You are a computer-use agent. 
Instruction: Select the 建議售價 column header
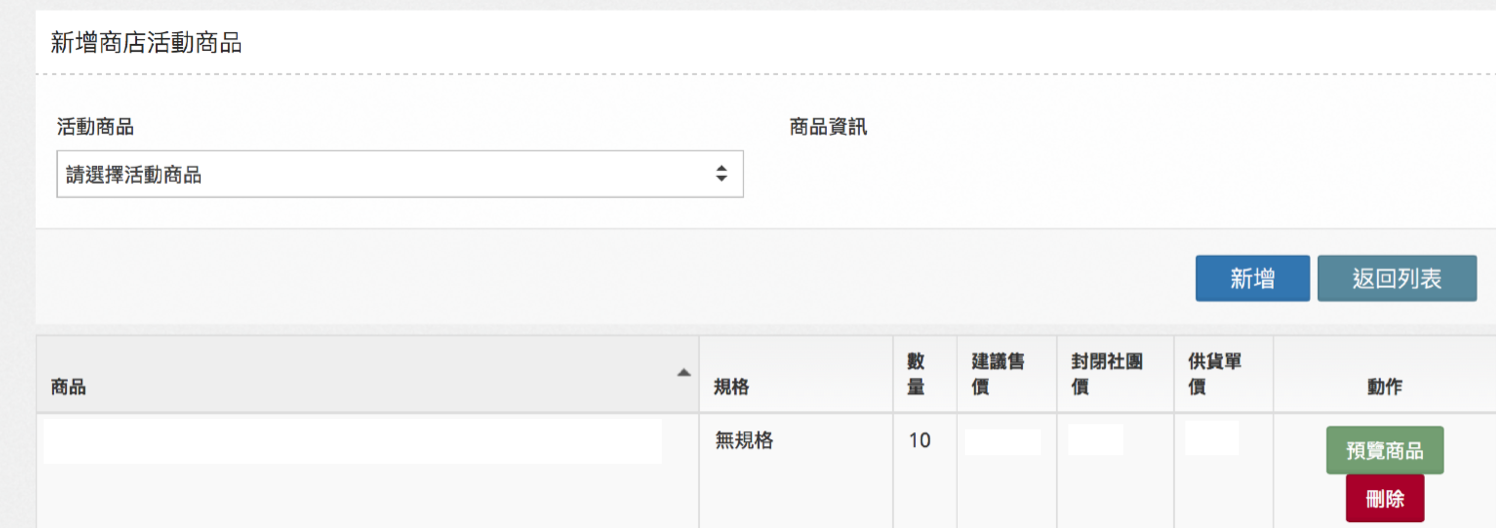(1007, 374)
